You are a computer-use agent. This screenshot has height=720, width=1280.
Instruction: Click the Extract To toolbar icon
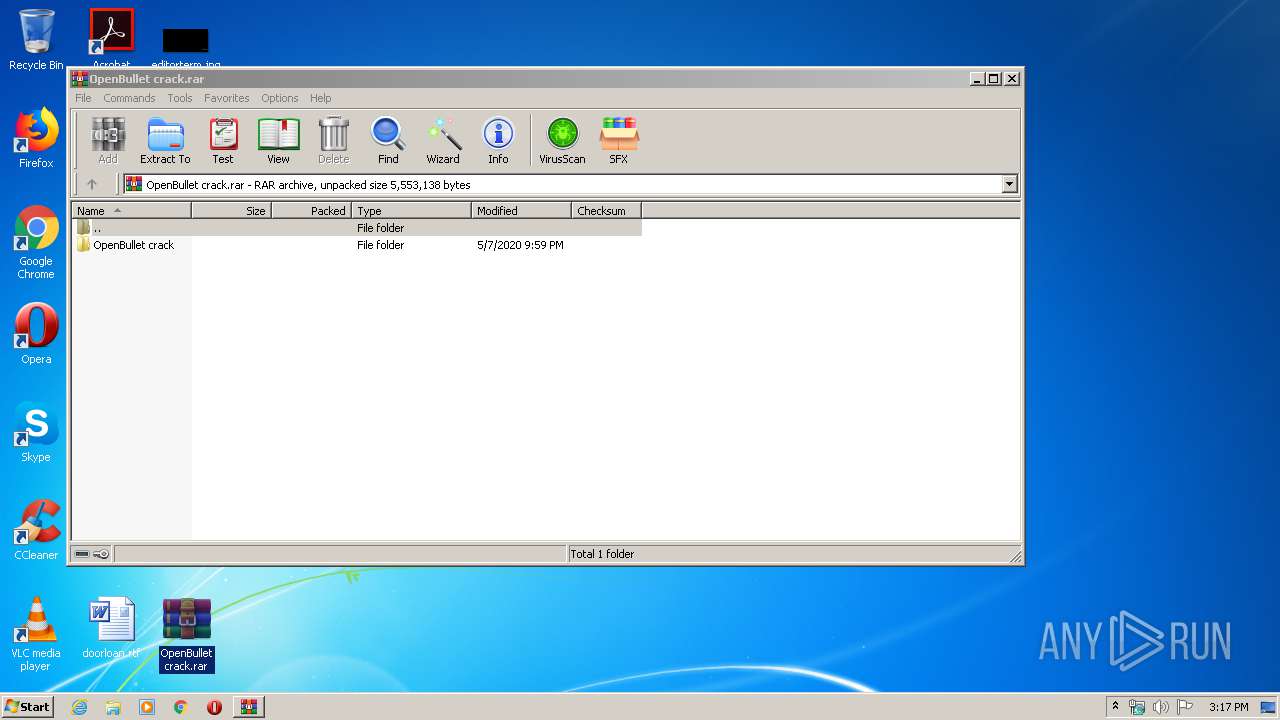coord(165,140)
